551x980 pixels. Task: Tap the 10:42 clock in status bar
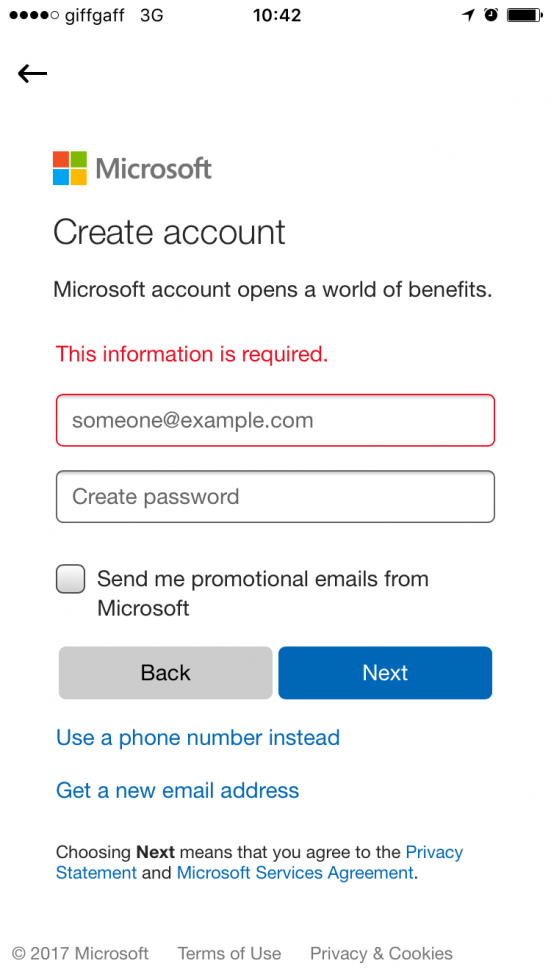click(277, 15)
